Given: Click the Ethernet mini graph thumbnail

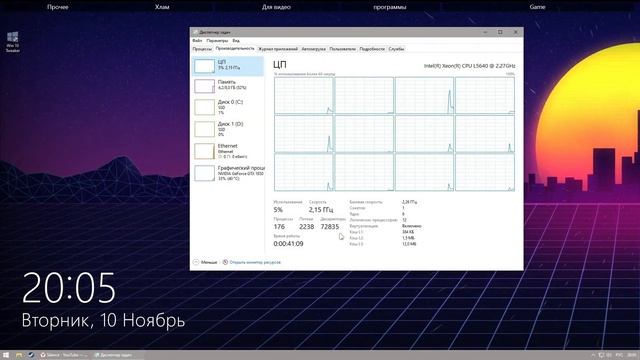Looking at the screenshot, I should pyautogui.click(x=204, y=151).
